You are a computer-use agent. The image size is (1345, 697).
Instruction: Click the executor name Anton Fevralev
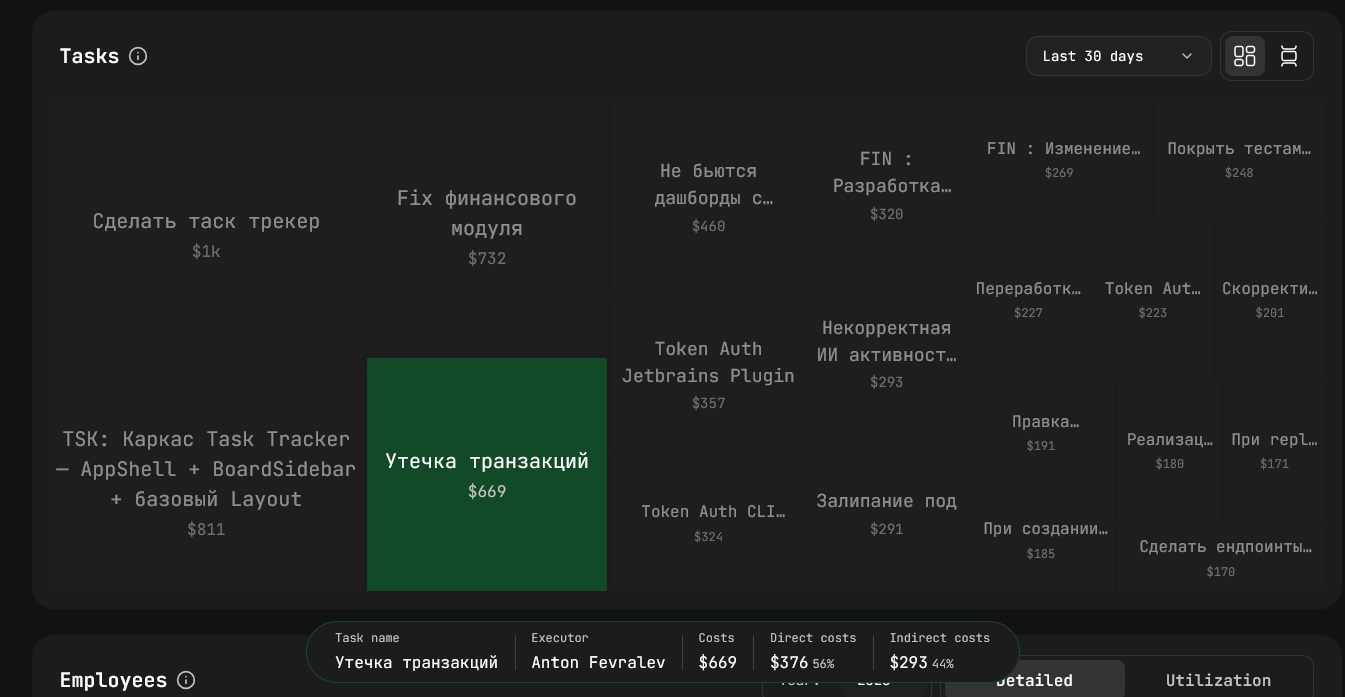598,662
